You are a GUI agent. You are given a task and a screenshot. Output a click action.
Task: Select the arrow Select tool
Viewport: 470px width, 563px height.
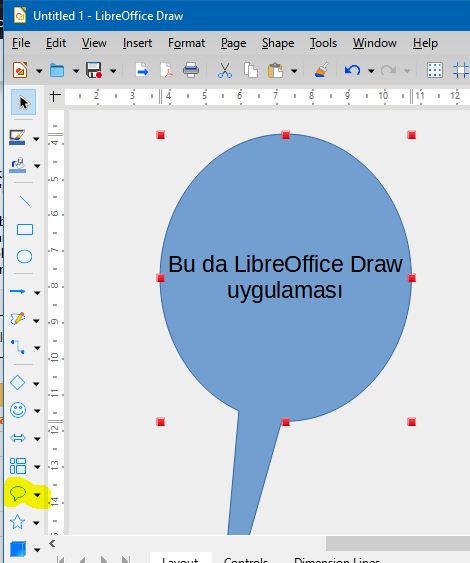23,102
